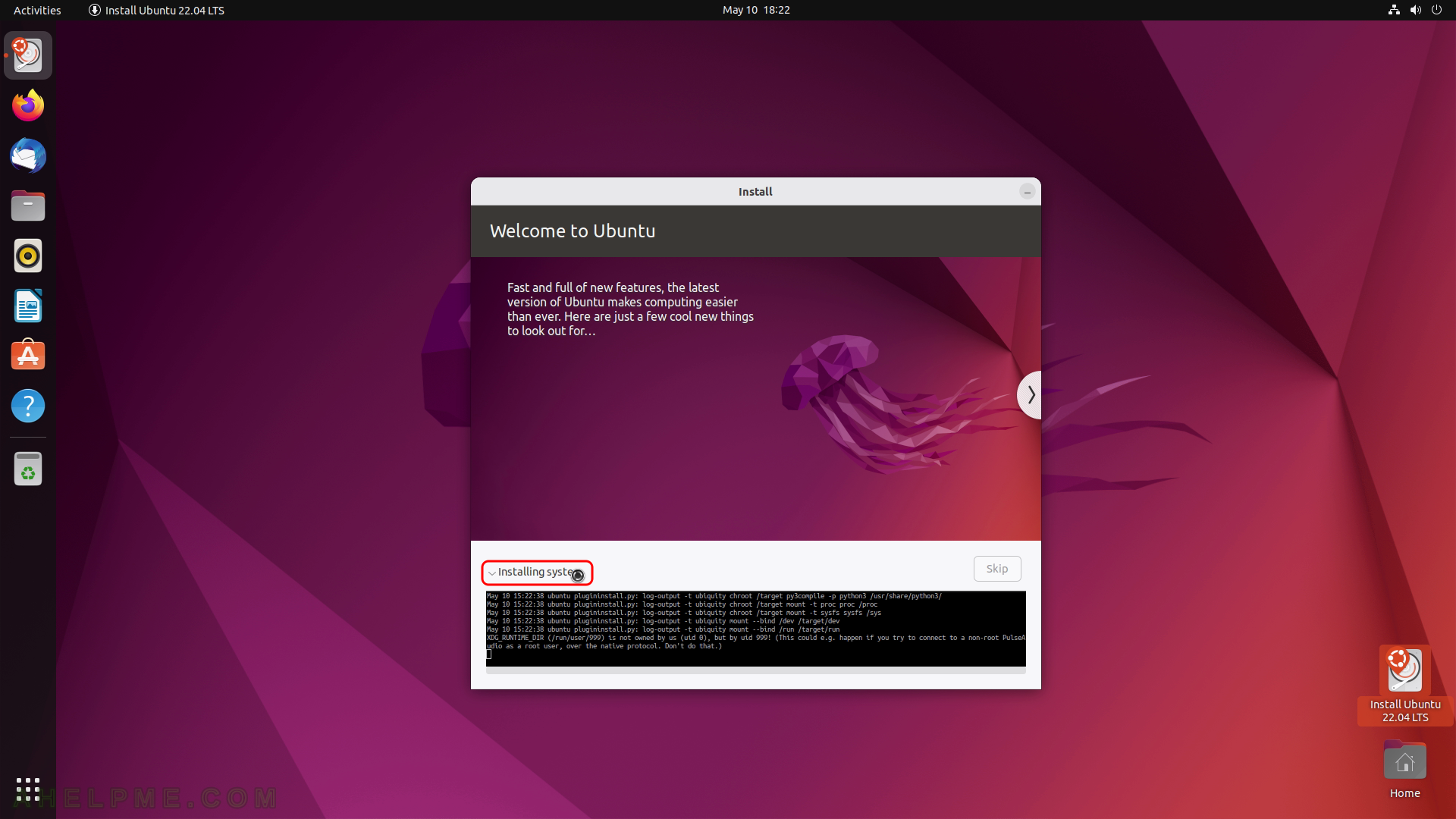The width and height of the screenshot is (1456, 819).
Task: Click the 'Fast and full of new features' text
Action: pyautogui.click(x=630, y=309)
